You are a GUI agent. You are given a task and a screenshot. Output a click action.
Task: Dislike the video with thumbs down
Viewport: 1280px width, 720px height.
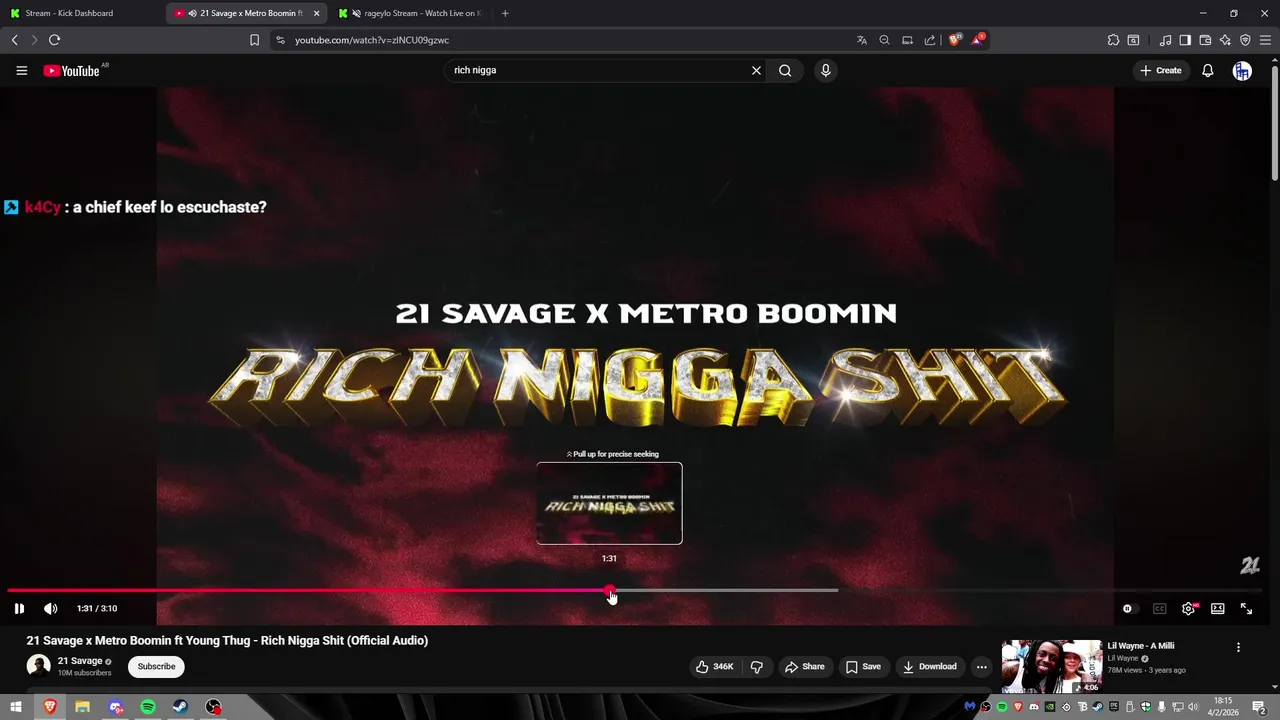tap(757, 667)
